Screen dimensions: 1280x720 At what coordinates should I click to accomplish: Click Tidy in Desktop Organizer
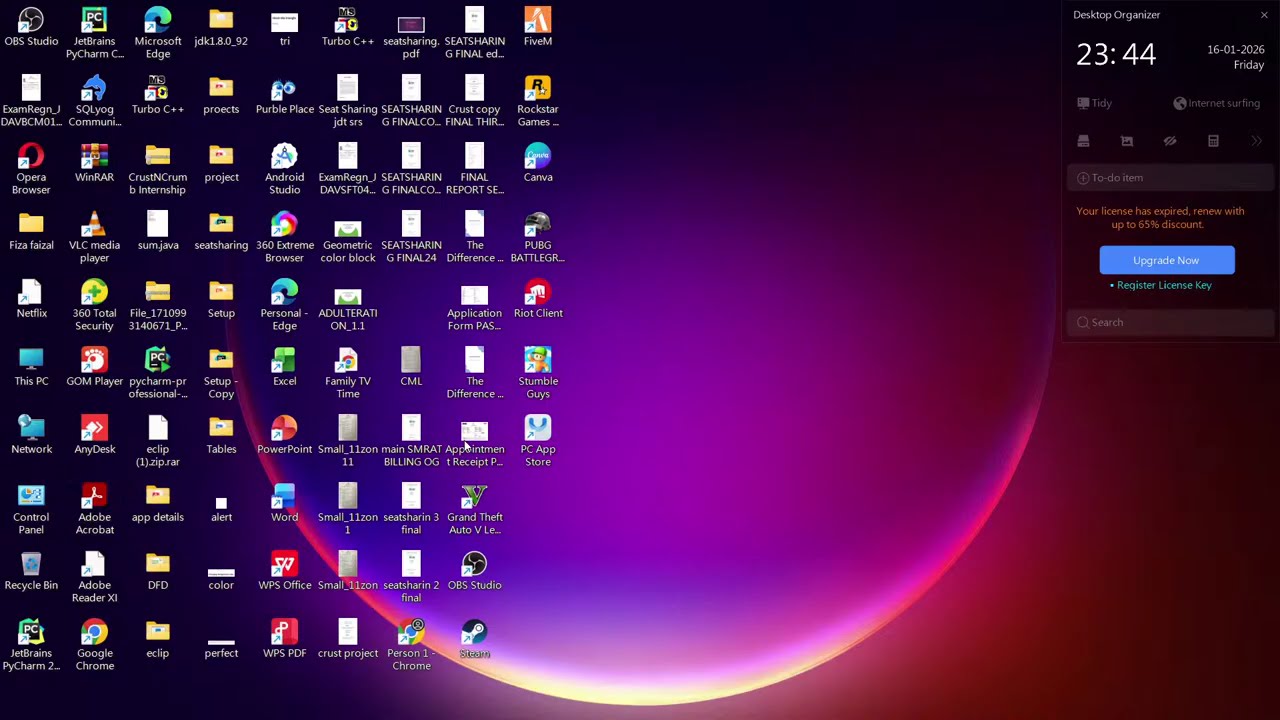pyautogui.click(x=1094, y=103)
